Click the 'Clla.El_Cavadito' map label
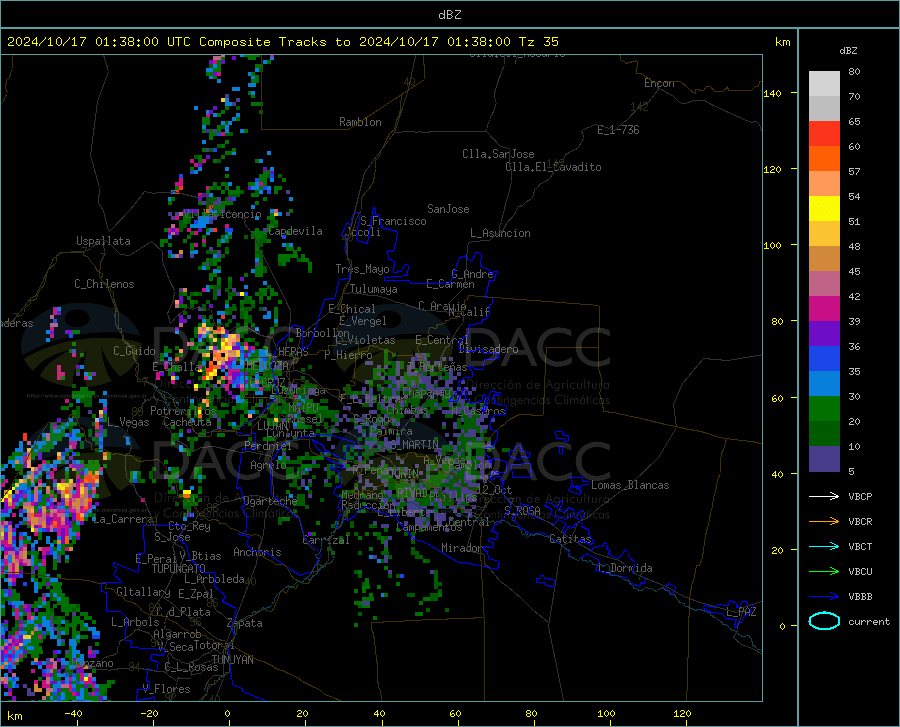Image resolution: width=900 pixels, height=727 pixels. point(553,167)
